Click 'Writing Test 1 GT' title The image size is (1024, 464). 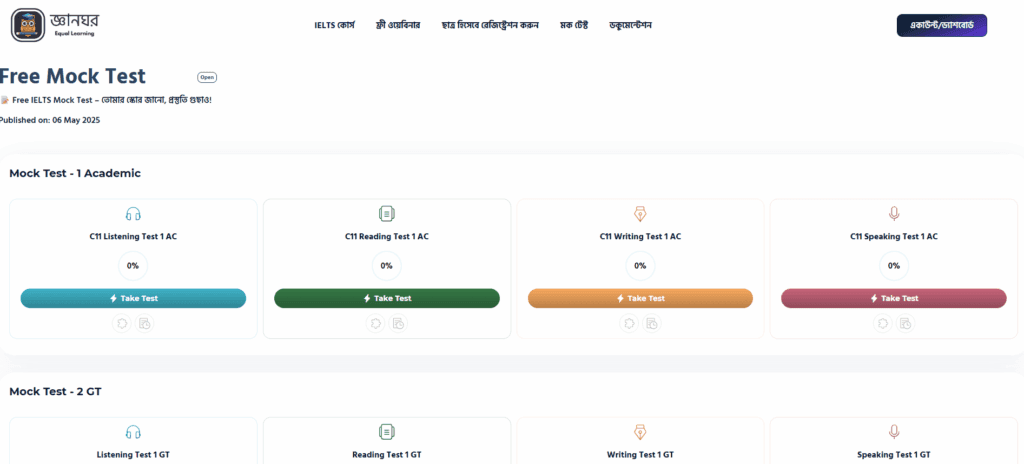click(x=640, y=455)
